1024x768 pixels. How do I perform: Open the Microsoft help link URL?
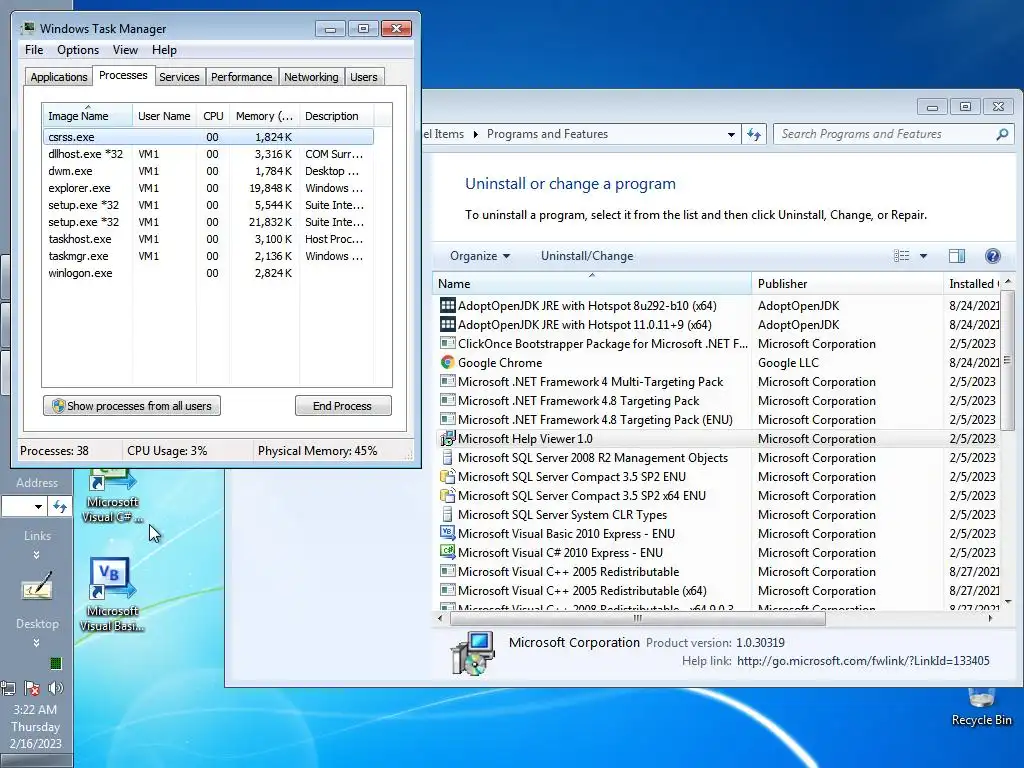863,661
